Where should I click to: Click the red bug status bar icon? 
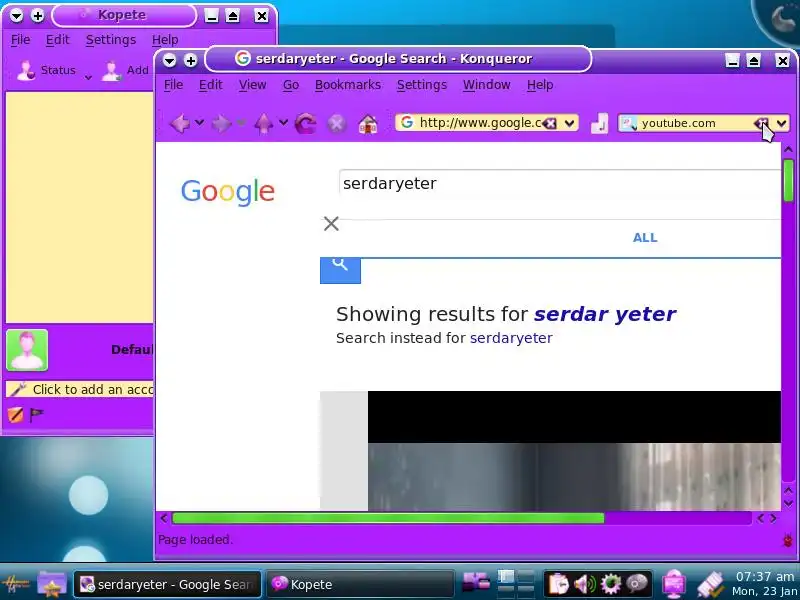coord(788,540)
